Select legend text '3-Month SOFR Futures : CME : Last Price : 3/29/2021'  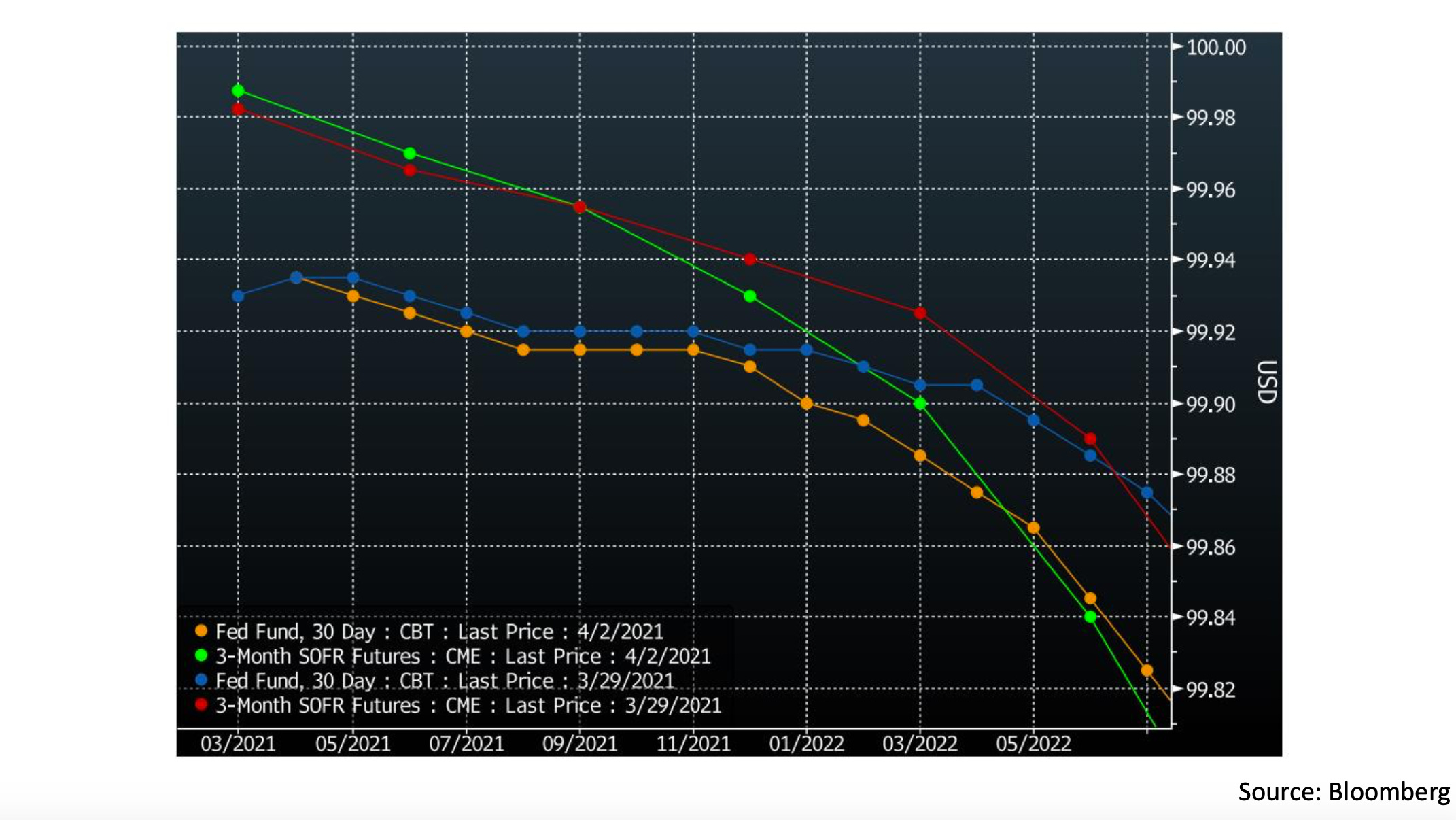468,706
